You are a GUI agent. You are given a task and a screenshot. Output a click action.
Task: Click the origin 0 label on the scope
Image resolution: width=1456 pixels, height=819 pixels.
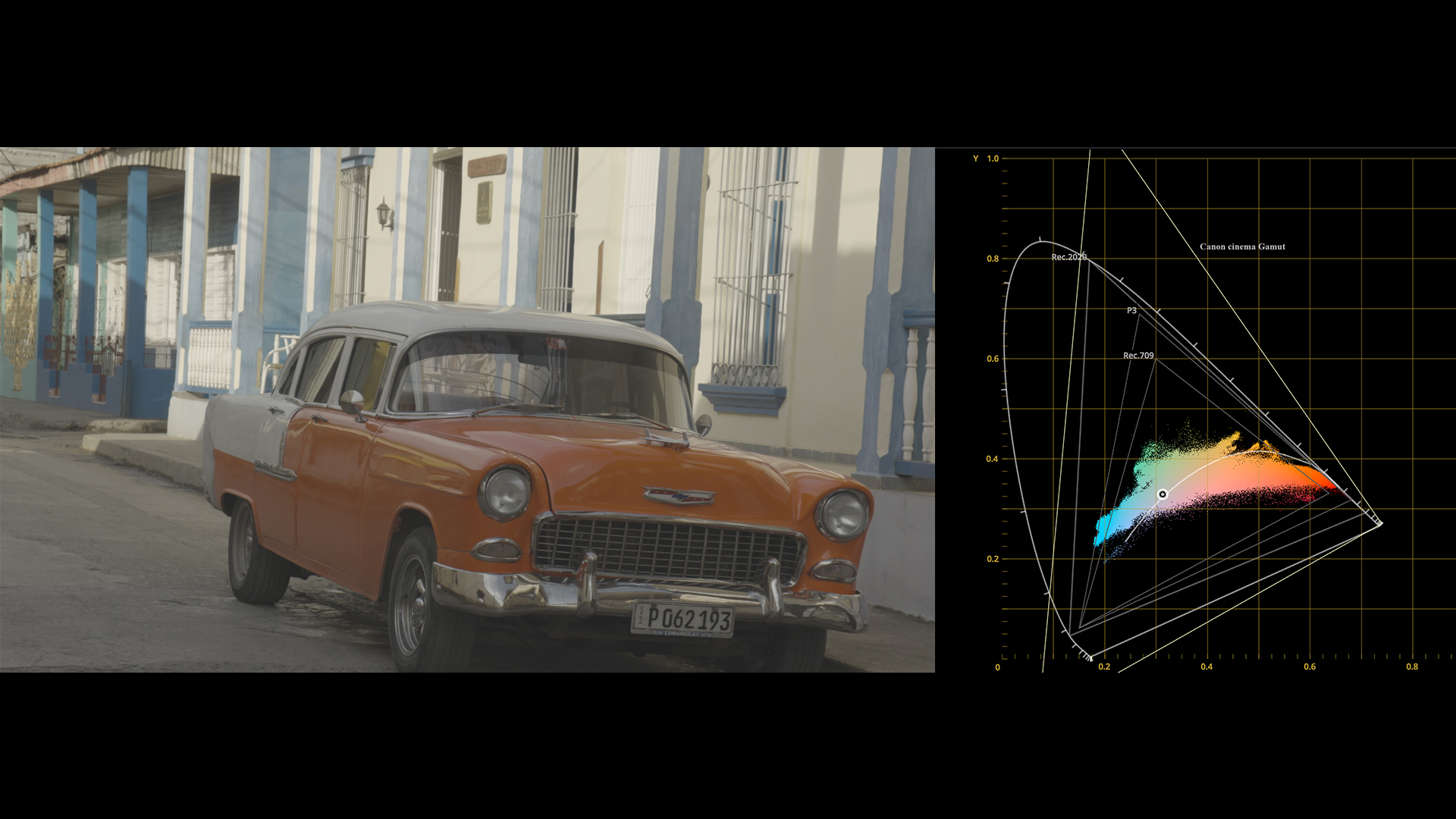997,667
